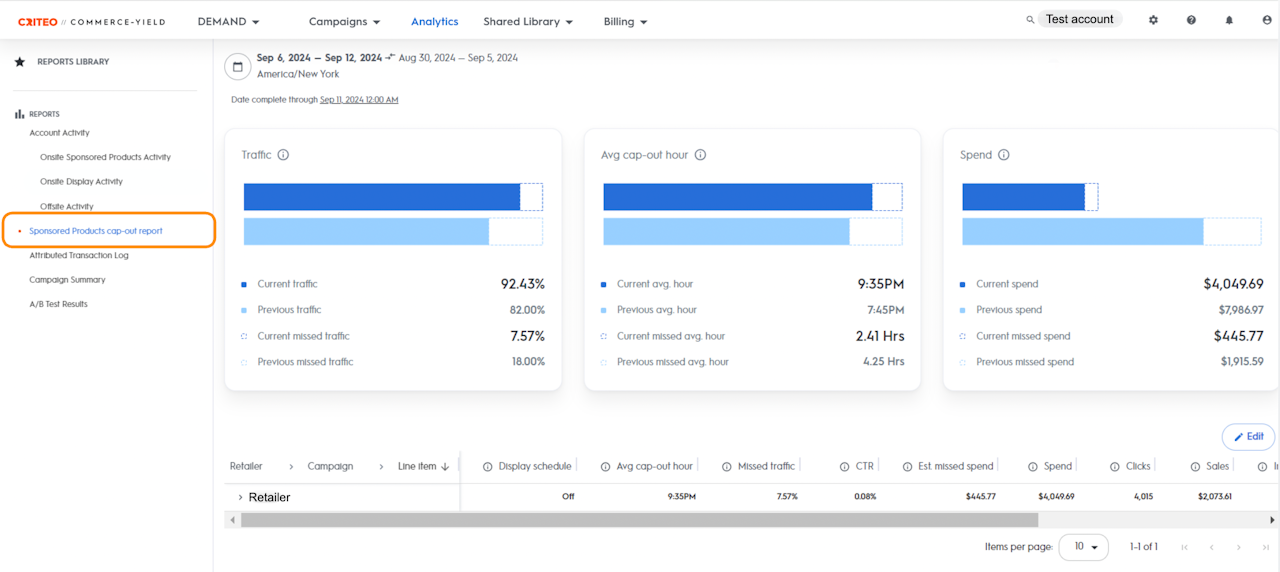Open the Campaigns menu
1280x572 pixels.
tap(344, 21)
